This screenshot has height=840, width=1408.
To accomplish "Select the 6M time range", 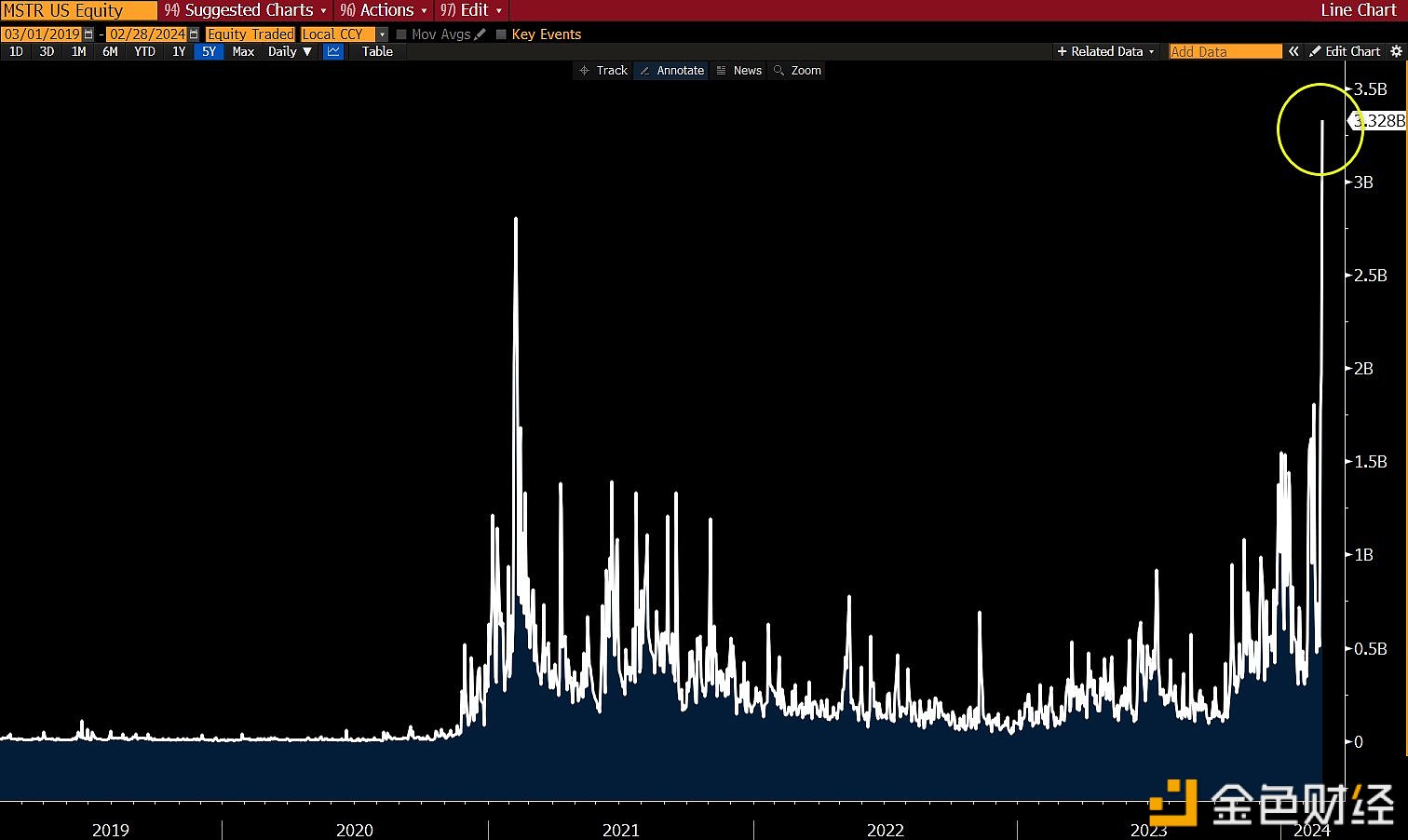I will coord(110,52).
